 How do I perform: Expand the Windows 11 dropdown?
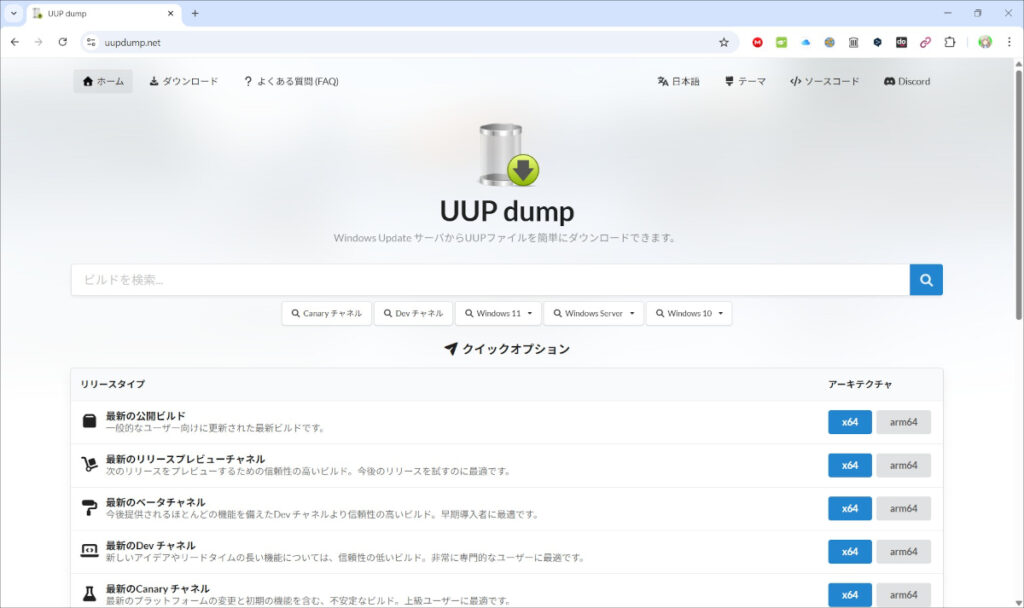498,313
